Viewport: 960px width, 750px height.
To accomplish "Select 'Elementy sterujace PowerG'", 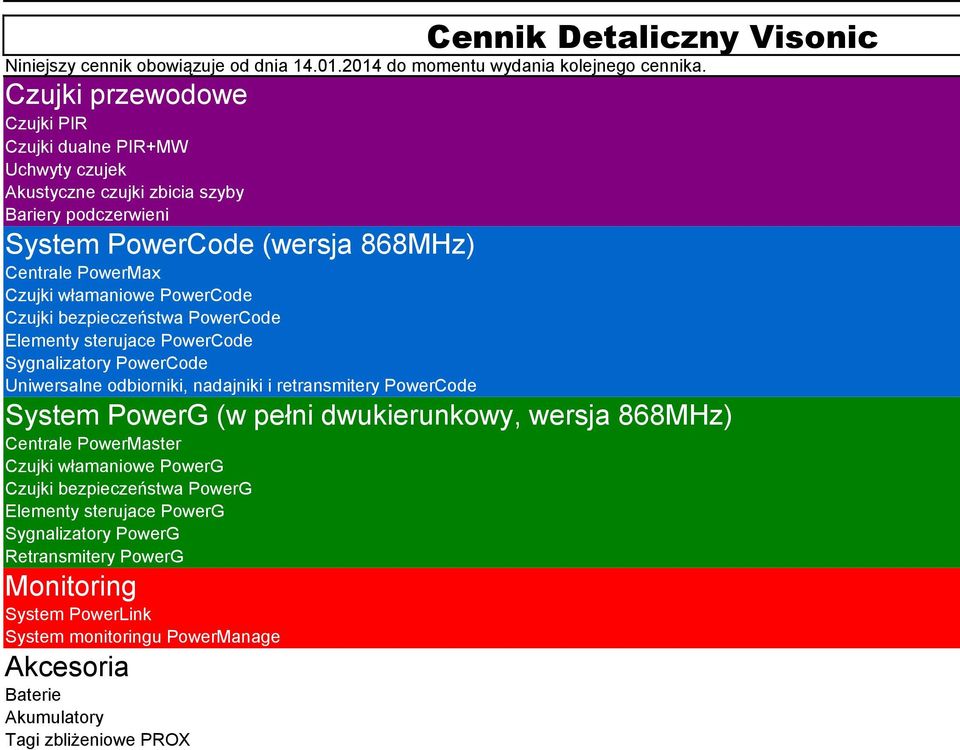I will pyautogui.click(x=114, y=511).
